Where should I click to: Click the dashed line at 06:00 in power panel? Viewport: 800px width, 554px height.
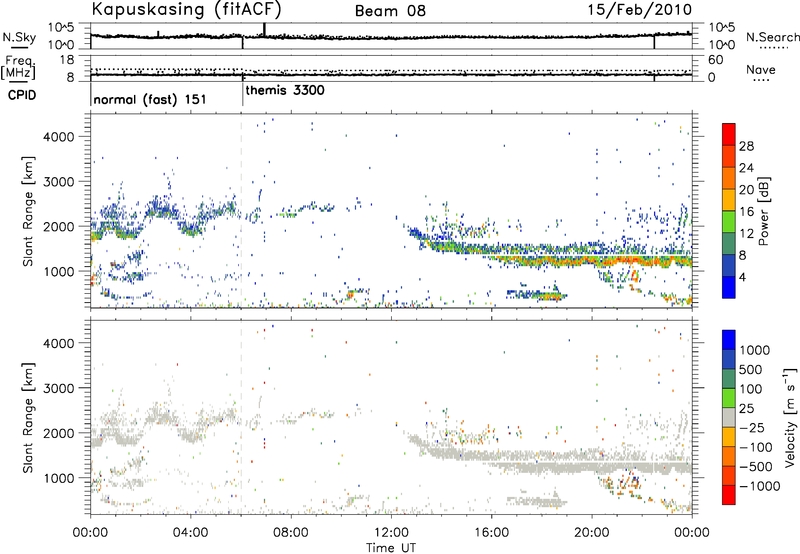(x=241, y=211)
